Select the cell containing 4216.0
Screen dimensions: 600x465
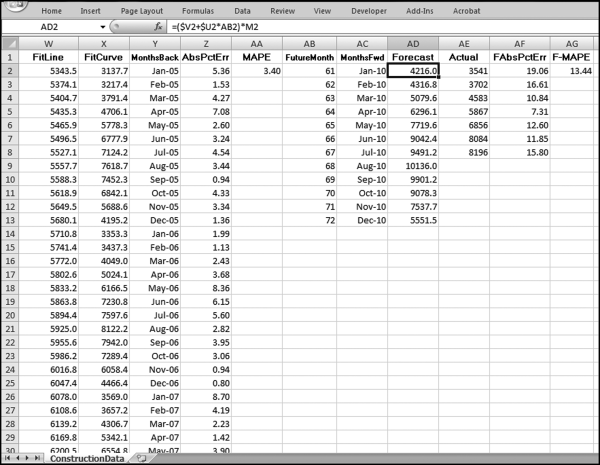413,71
